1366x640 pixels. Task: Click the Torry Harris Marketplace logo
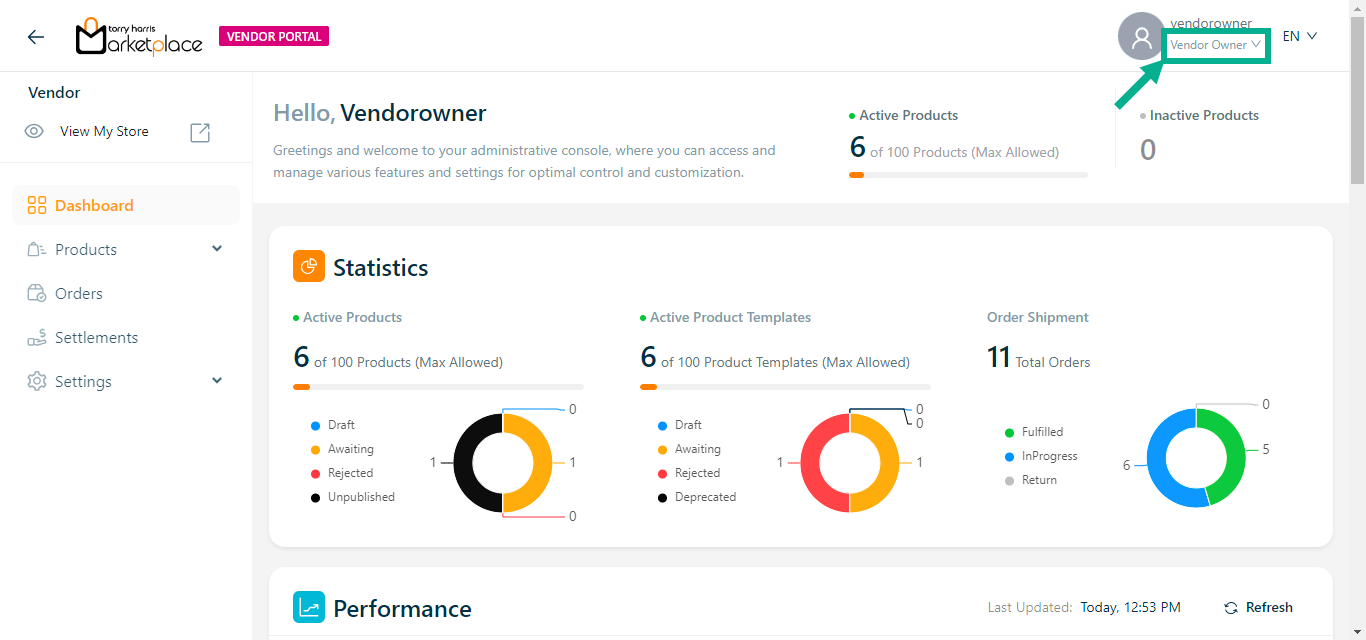139,37
